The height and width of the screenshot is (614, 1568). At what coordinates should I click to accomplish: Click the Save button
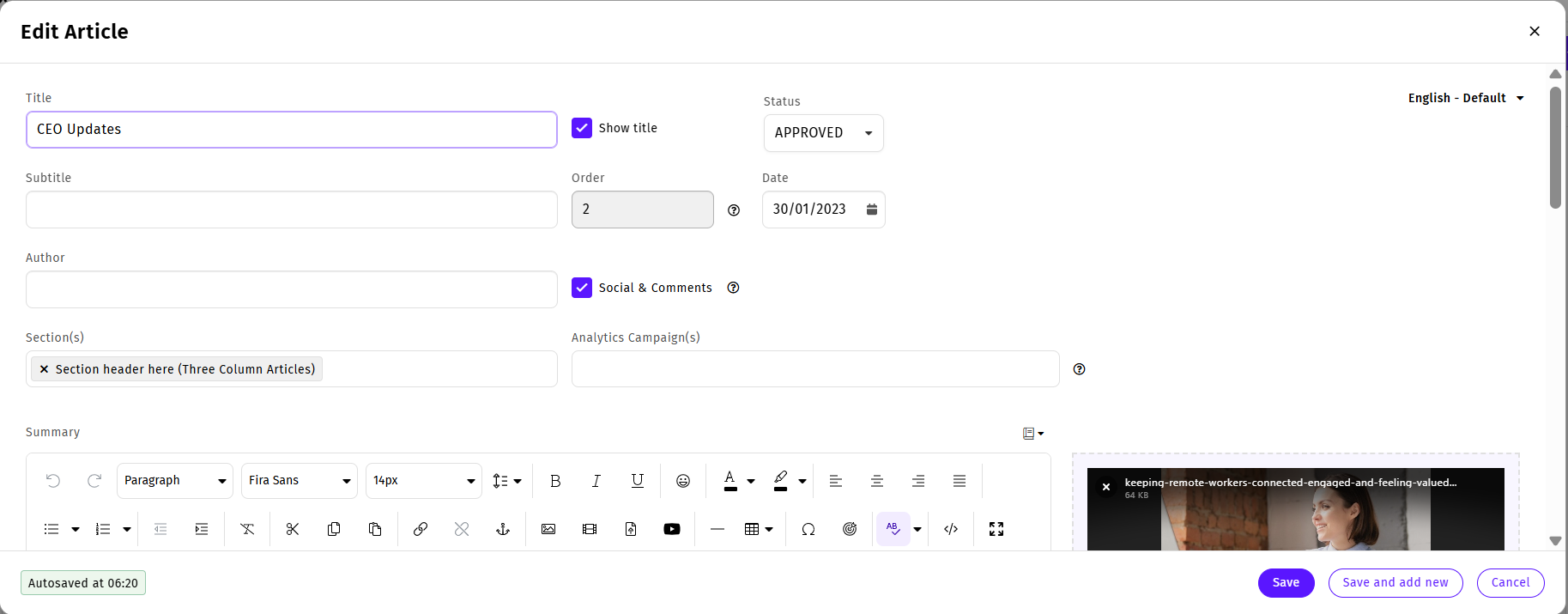point(1286,582)
